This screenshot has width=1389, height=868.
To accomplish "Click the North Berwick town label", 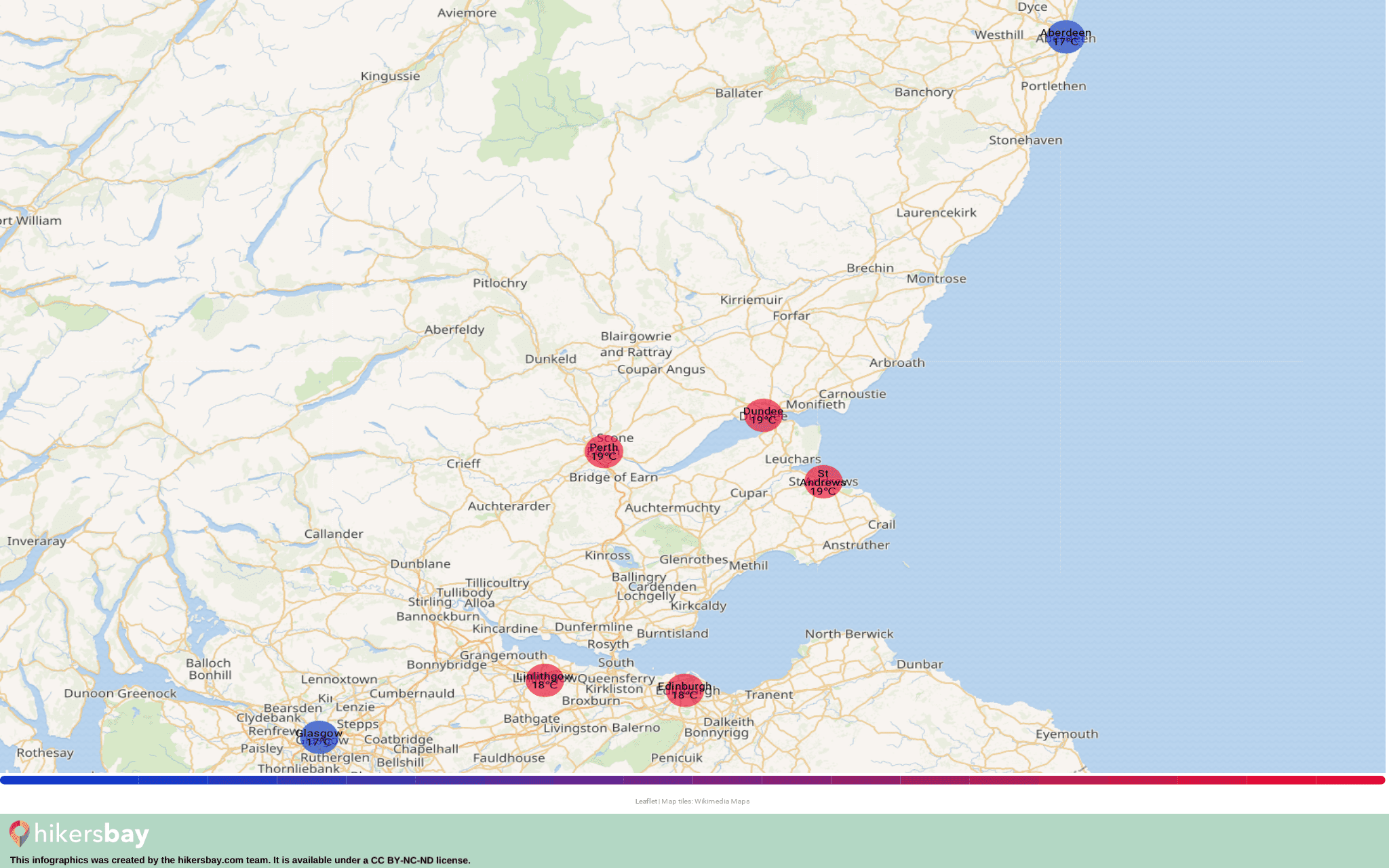I will click(x=849, y=634).
